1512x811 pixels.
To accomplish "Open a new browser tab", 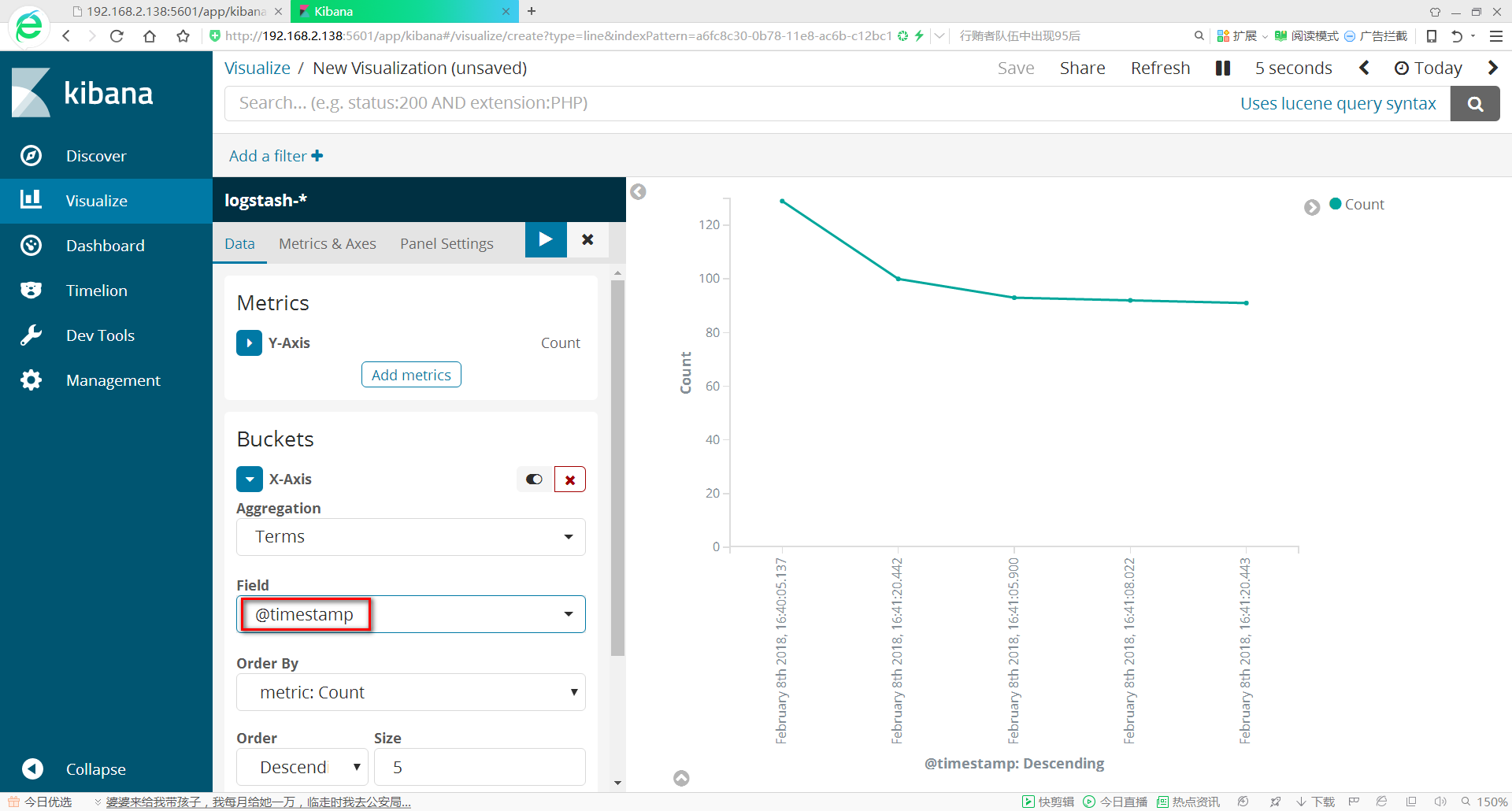I will (532, 11).
